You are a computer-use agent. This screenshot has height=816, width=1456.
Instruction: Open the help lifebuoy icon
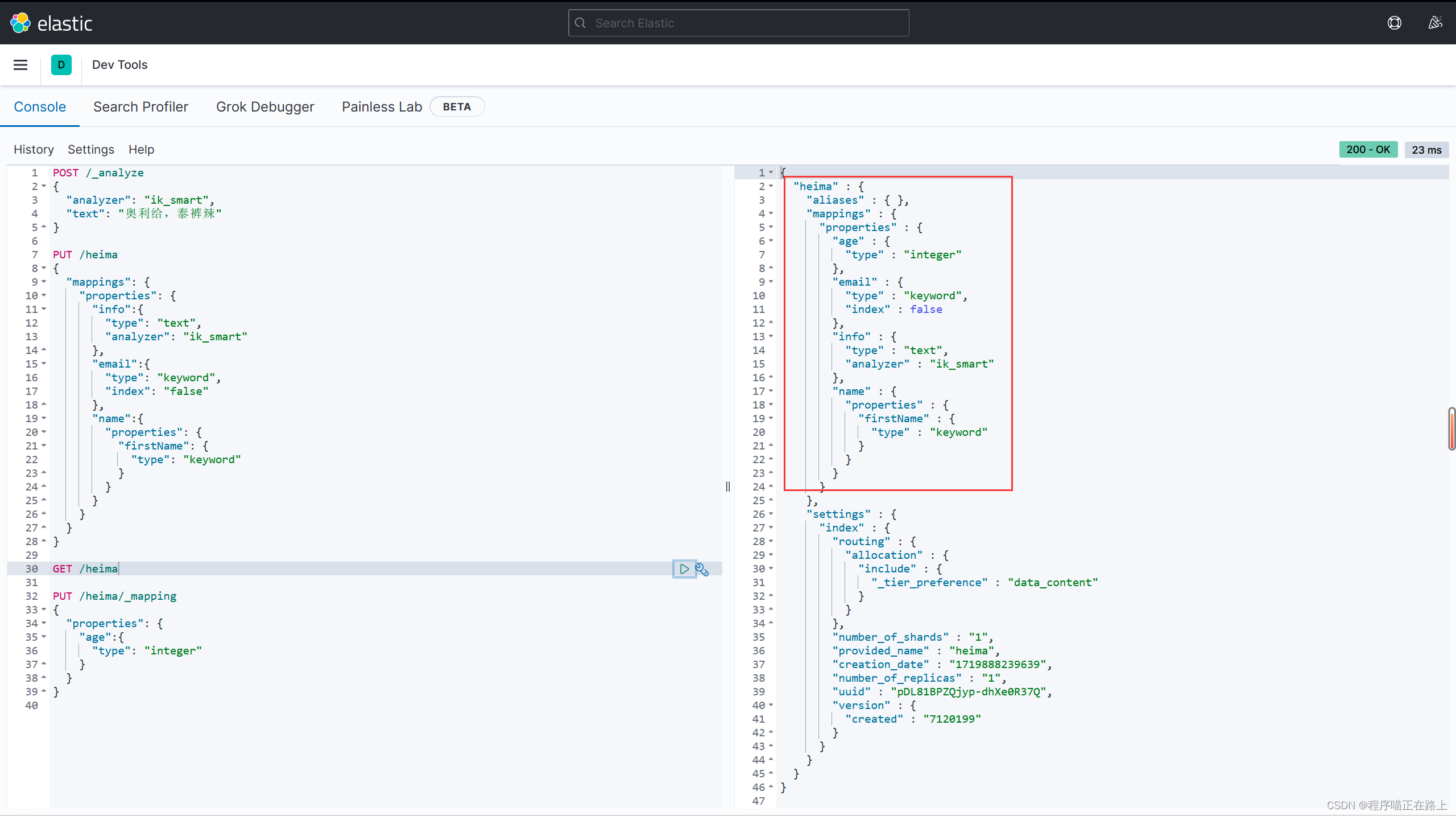pos(1394,23)
